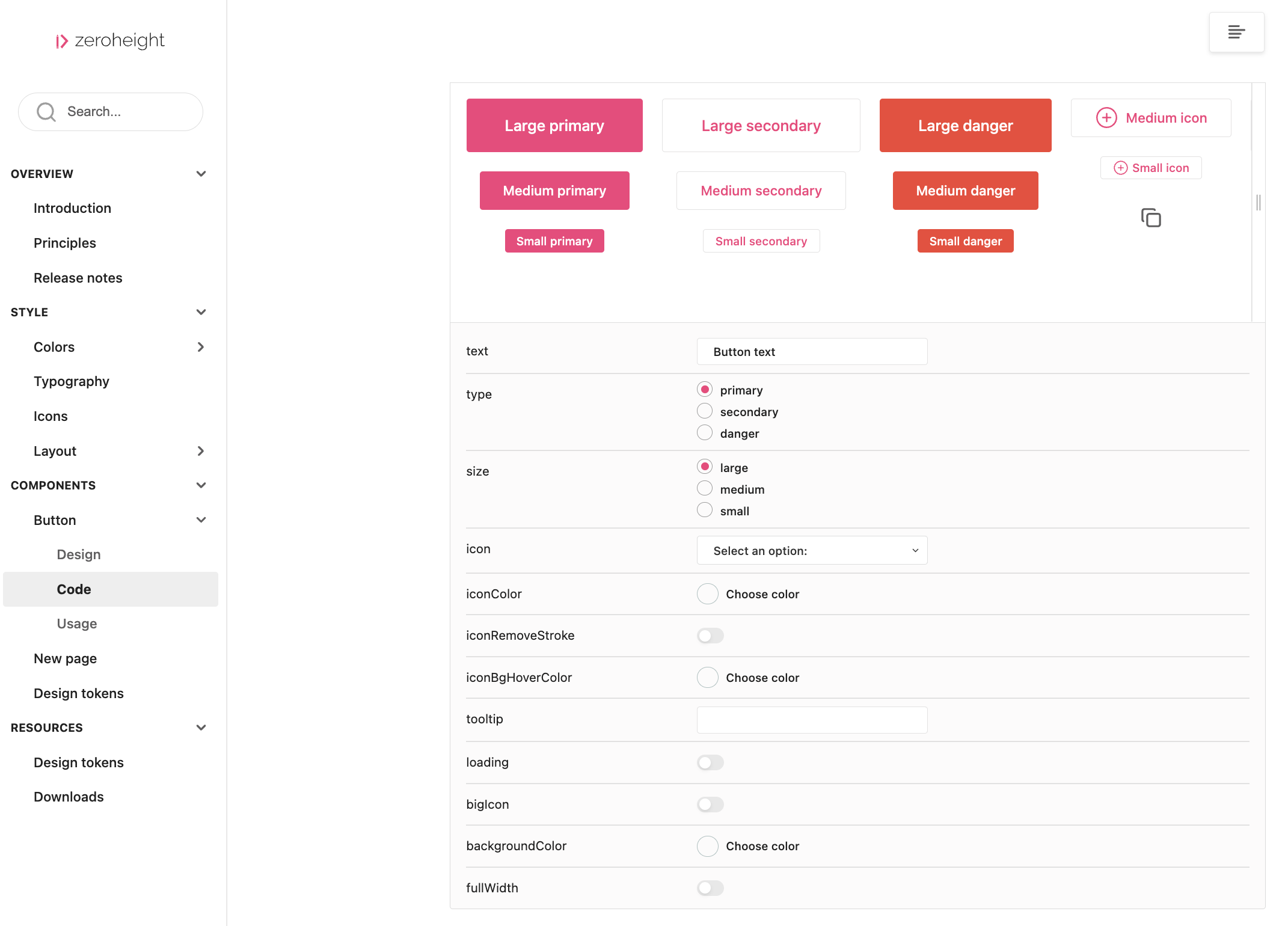The width and height of the screenshot is (1288, 926).
Task: Click the search magnifier icon
Action: (46, 112)
